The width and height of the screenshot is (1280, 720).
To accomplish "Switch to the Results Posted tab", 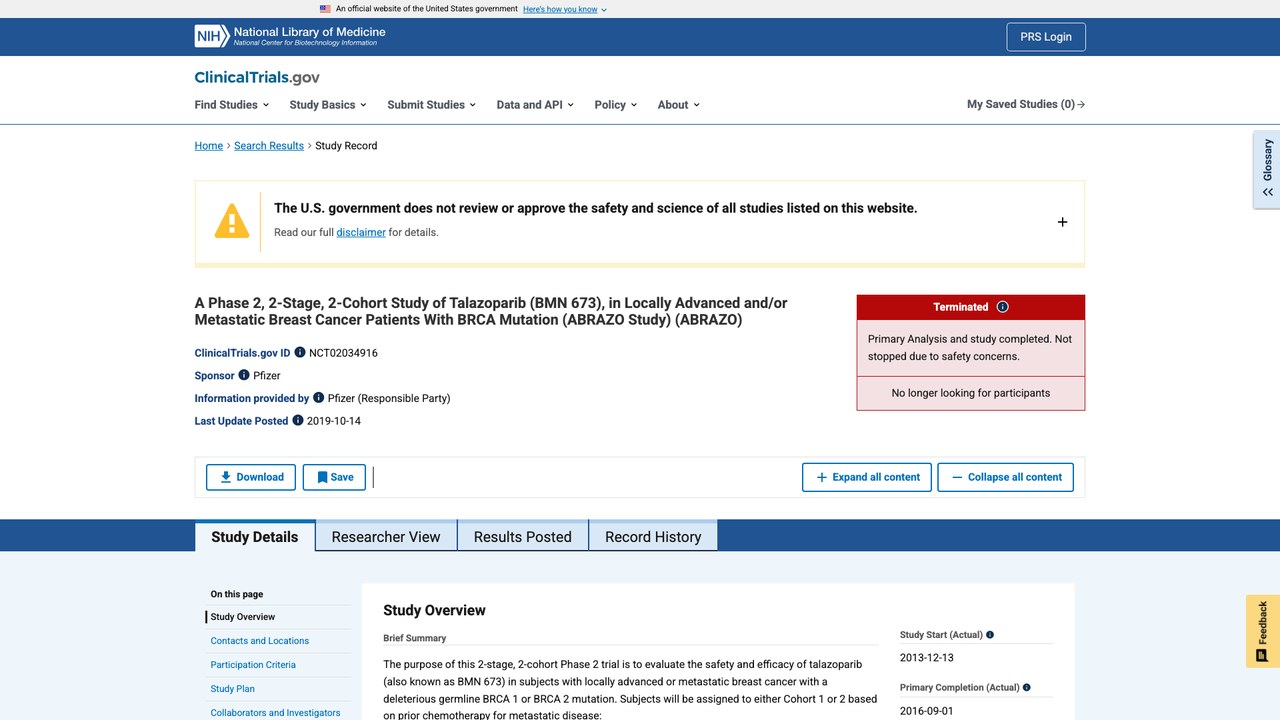I will [x=523, y=536].
